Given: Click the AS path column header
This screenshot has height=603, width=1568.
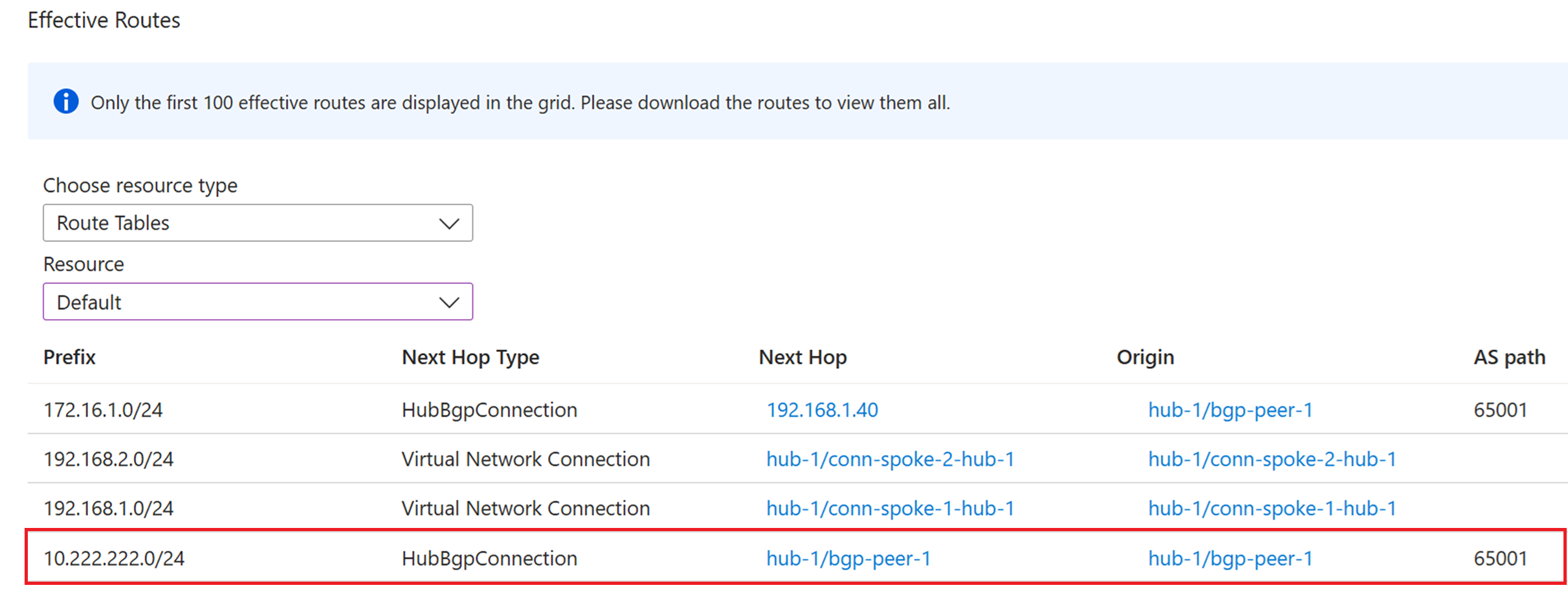Looking at the screenshot, I should click(1509, 357).
